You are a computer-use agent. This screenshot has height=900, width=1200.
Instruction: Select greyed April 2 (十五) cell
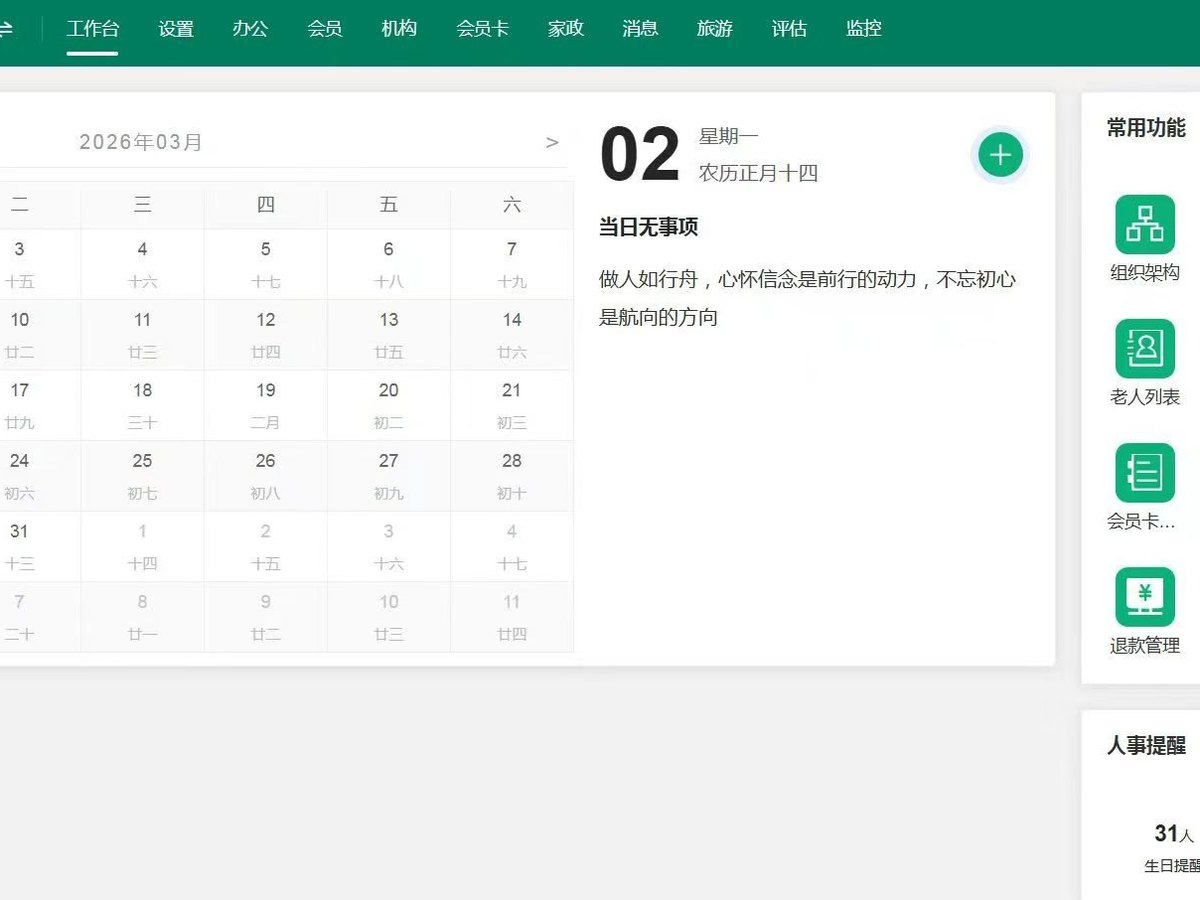[x=265, y=546]
